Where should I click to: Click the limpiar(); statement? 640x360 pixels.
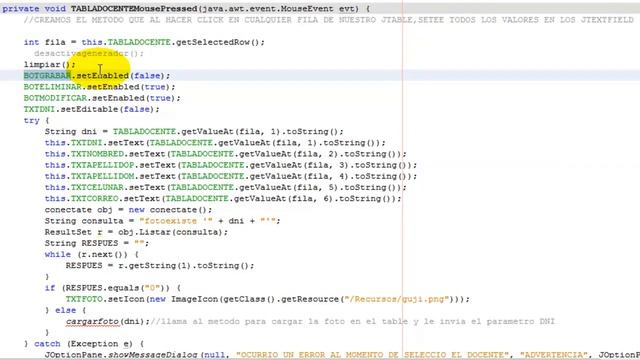pos(49,64)
